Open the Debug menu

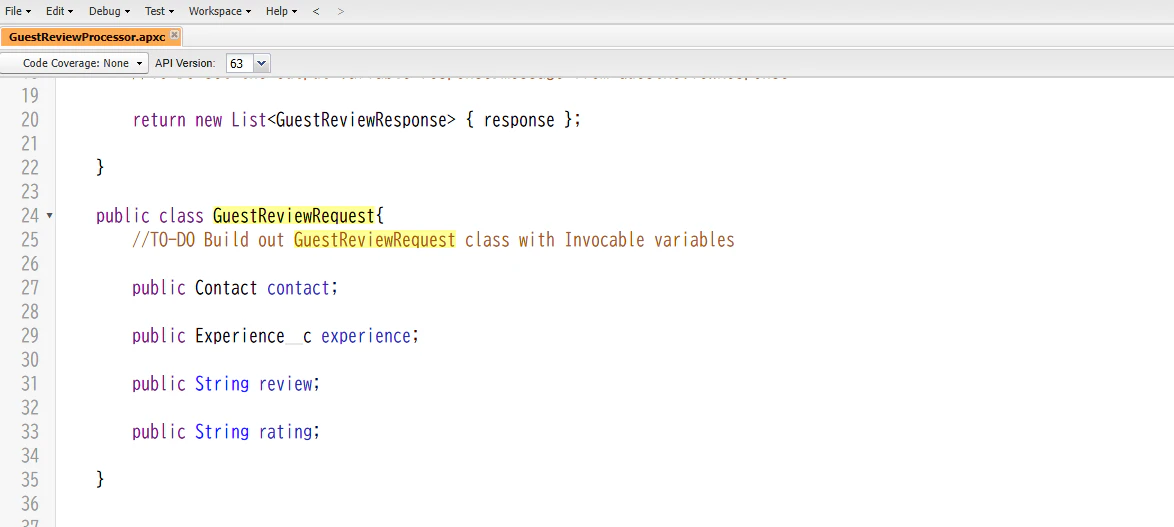(109, 11)
